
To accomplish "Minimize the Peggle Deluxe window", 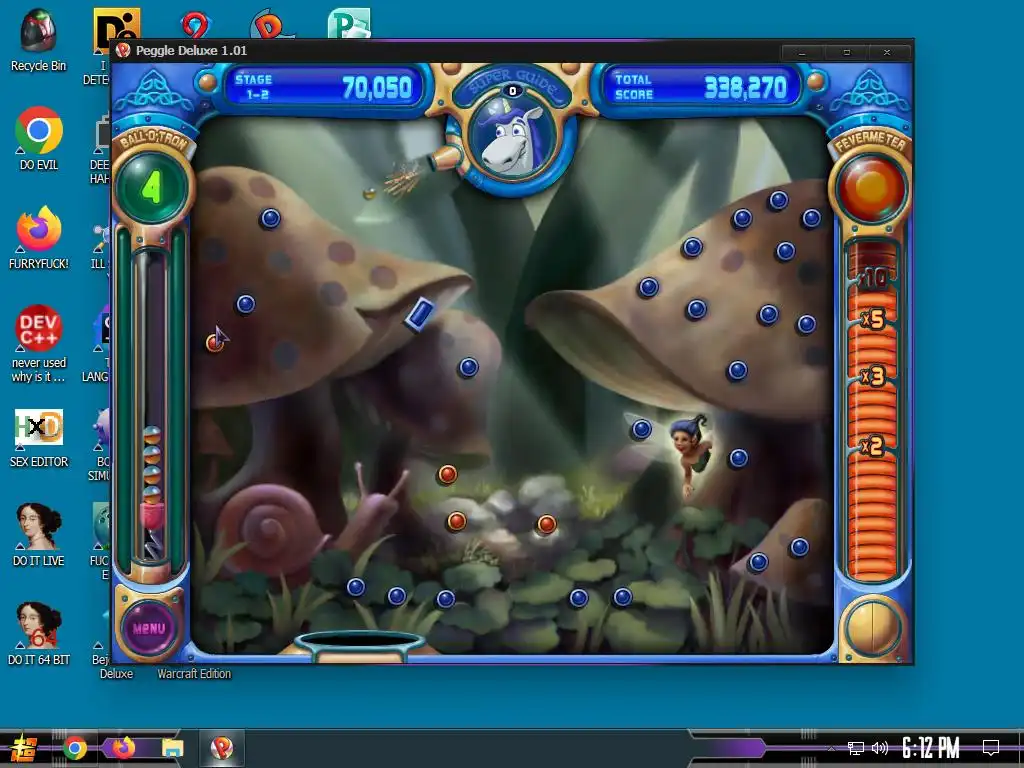I will tap(802, 52).
